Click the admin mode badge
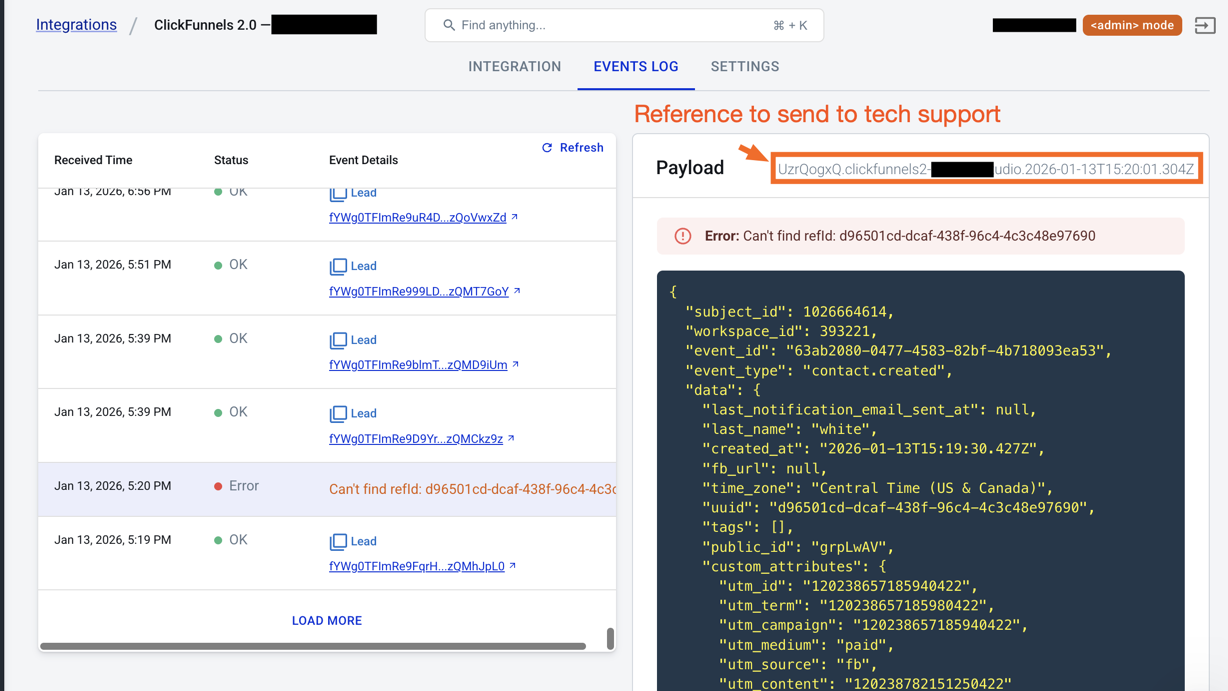The height and width of the screenshot is (691, 1228). [x=1132, y=25]
